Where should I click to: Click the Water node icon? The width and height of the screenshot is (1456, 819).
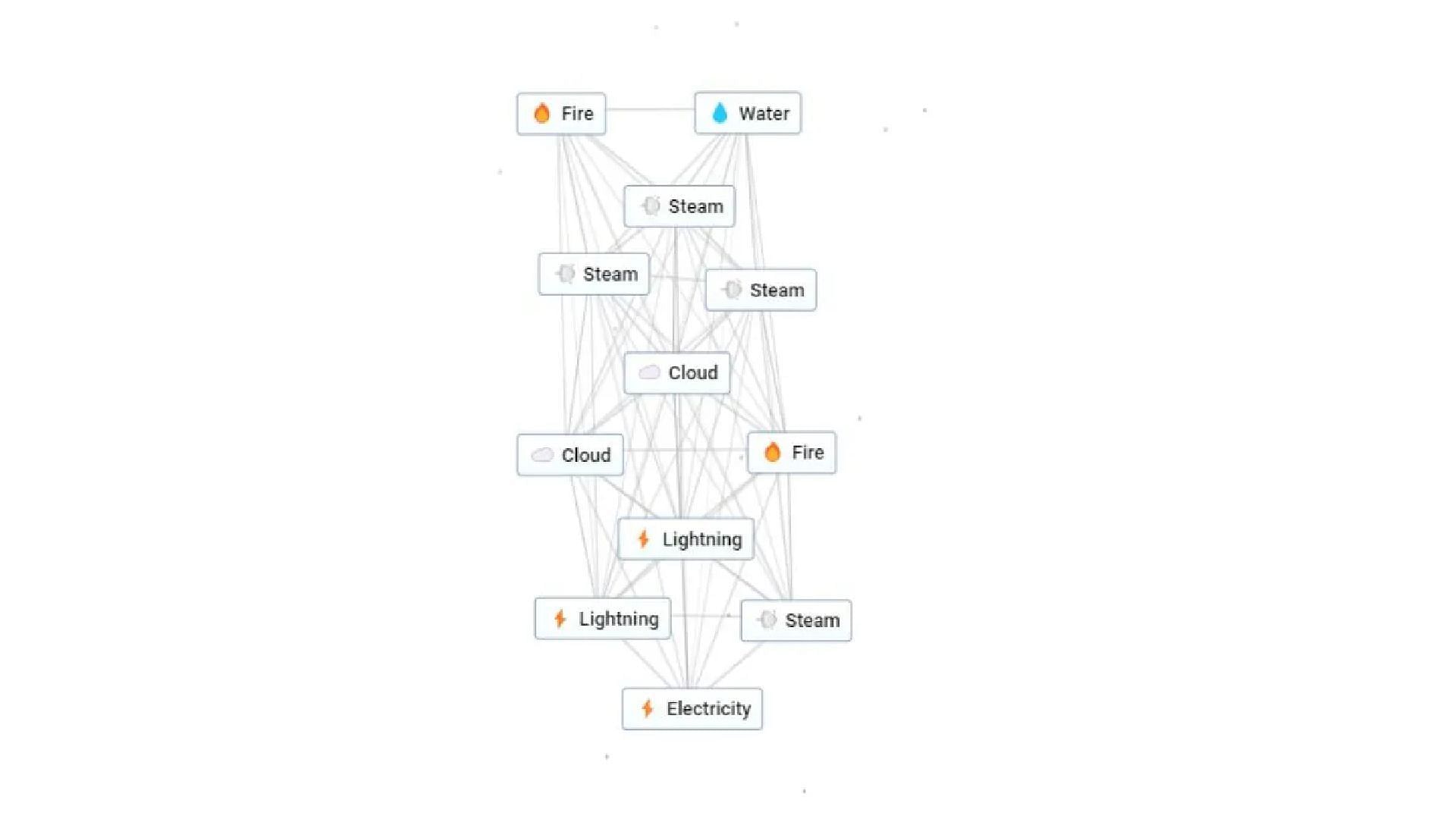coord(718,112)
